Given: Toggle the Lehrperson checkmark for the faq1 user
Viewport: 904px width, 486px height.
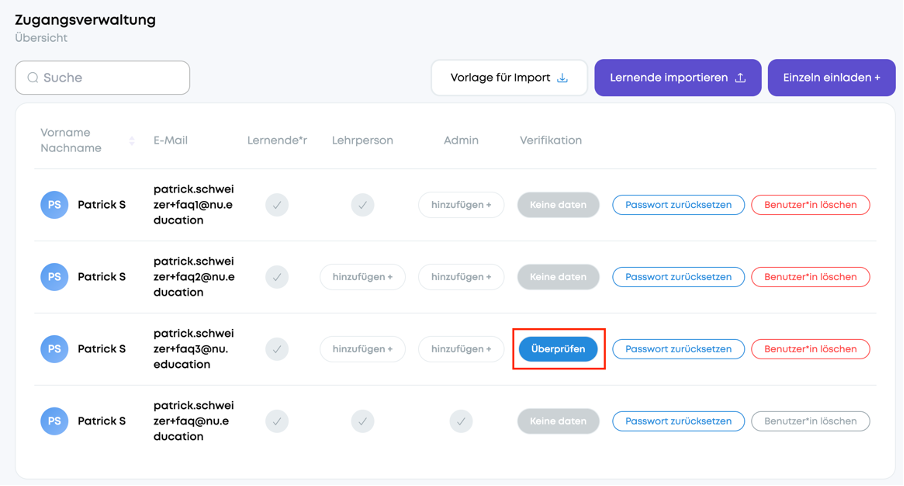Looking at the screenshot, I should (x=363, y=205).
